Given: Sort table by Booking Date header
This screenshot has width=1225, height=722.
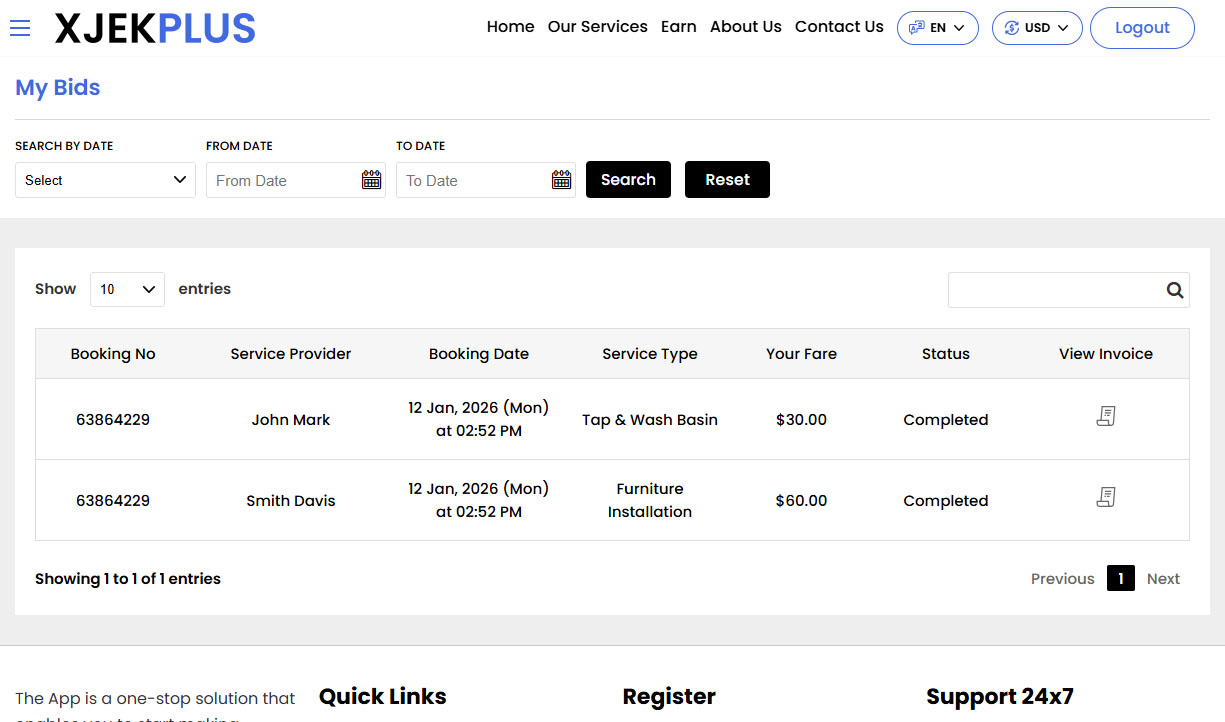Looking at the screenshot, I should pyautogui.click(x=478, y=354).
